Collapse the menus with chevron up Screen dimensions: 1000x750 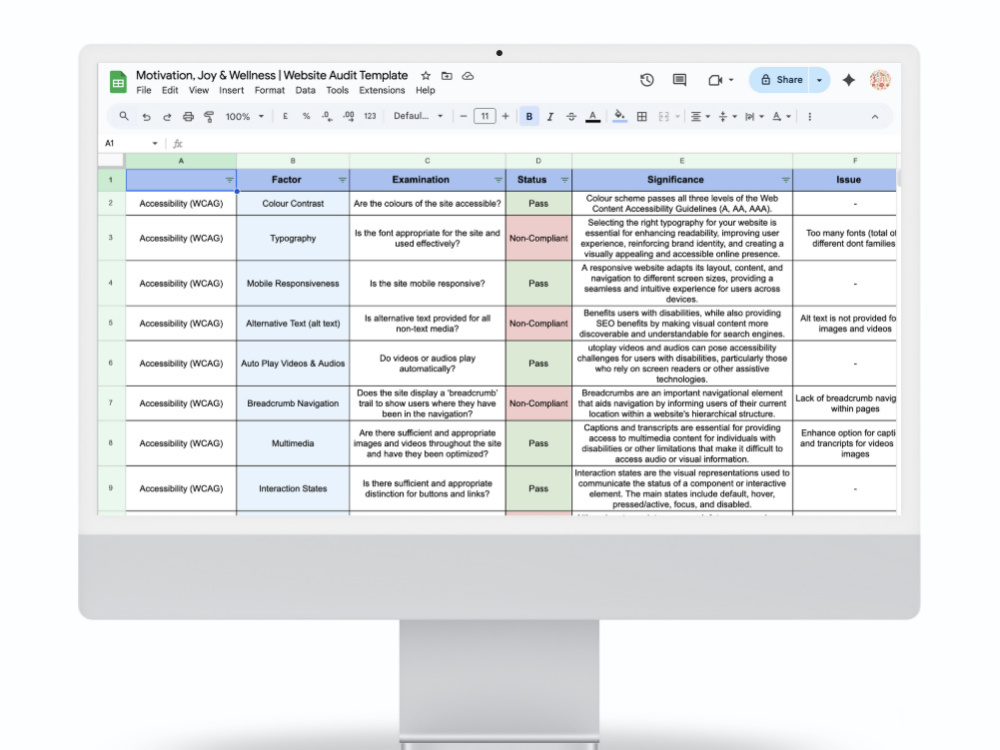point(874,117)
